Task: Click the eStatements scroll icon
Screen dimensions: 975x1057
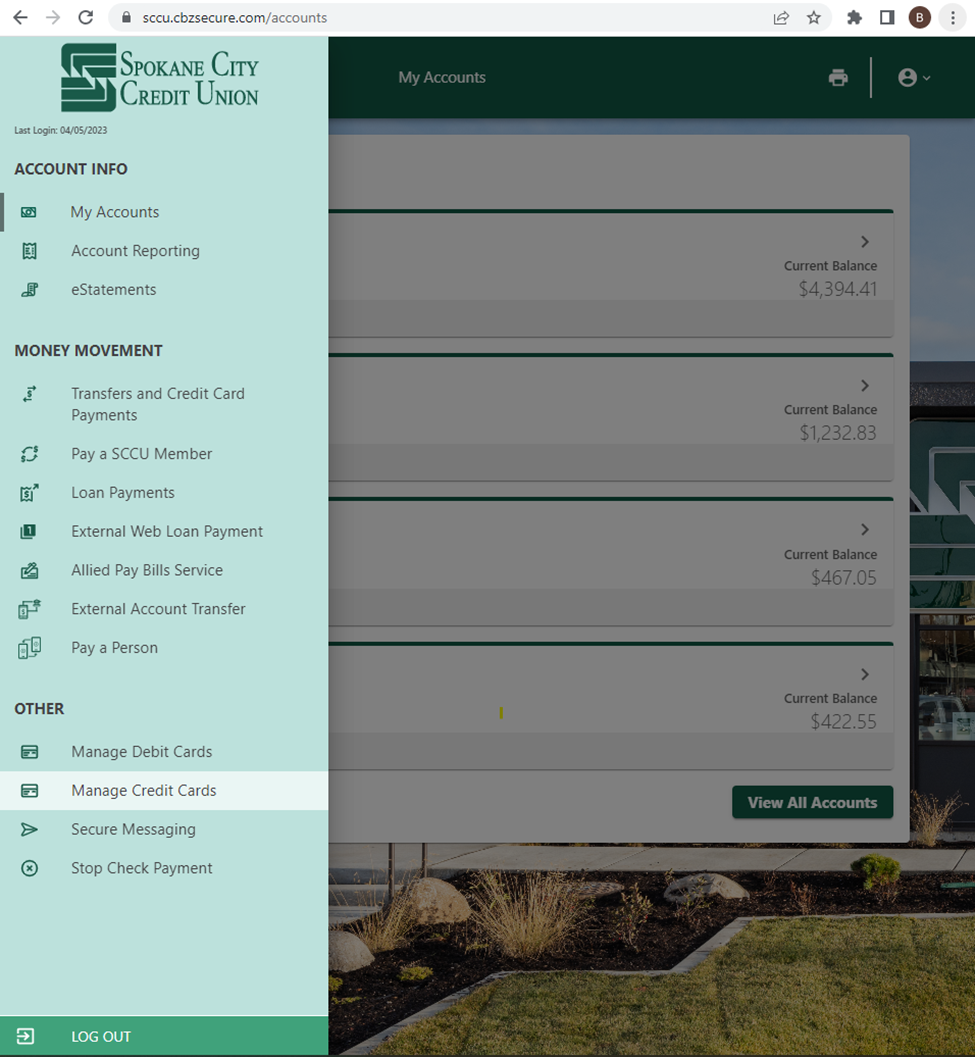Action: (30, 290)
